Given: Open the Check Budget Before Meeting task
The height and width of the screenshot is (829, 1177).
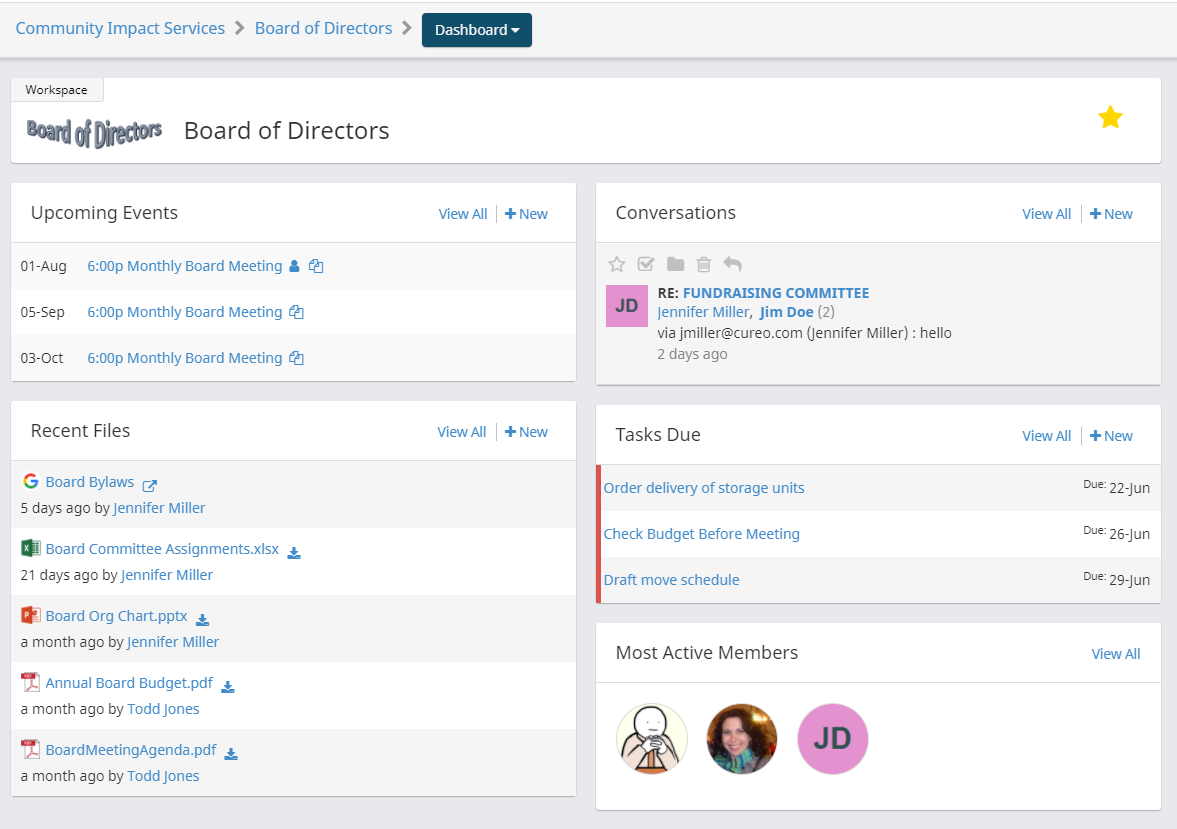Looking at the screenshot, I should (701, 534).
